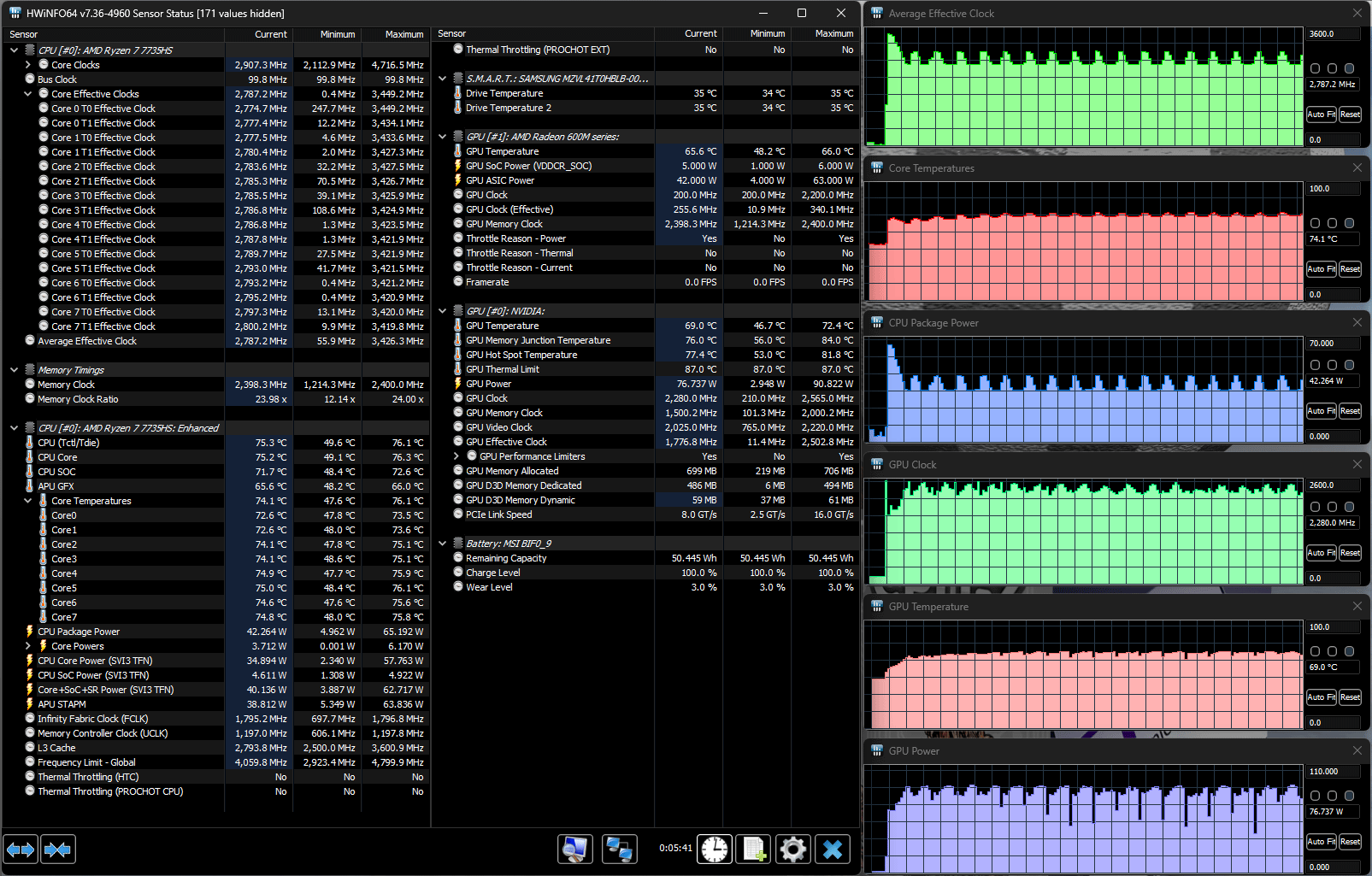
Task: Start logging with the sheet-plus icon
Action: (x=754, y=850)
